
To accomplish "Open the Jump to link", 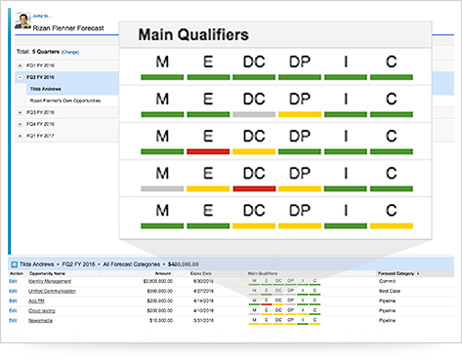I will coord(42,16).
